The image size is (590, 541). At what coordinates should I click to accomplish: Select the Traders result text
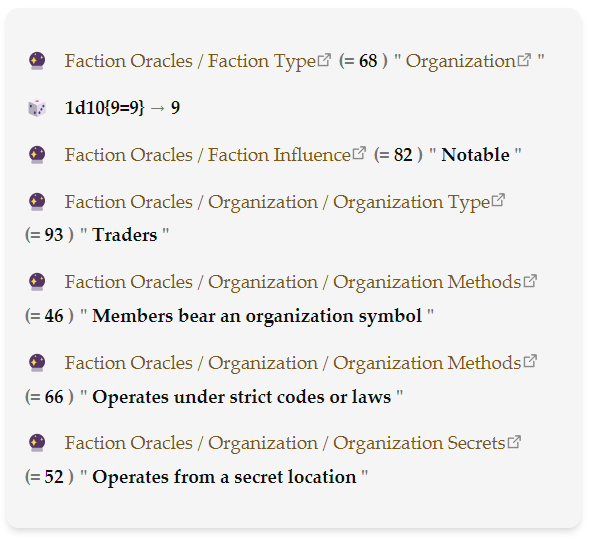pyautogui.click(x=125, y=235)
